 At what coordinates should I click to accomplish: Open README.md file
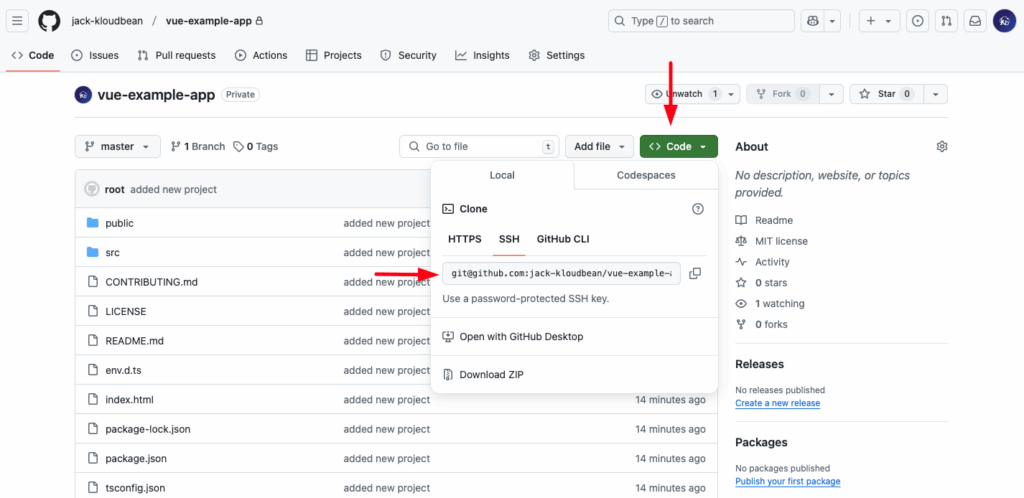coord(135,341)
